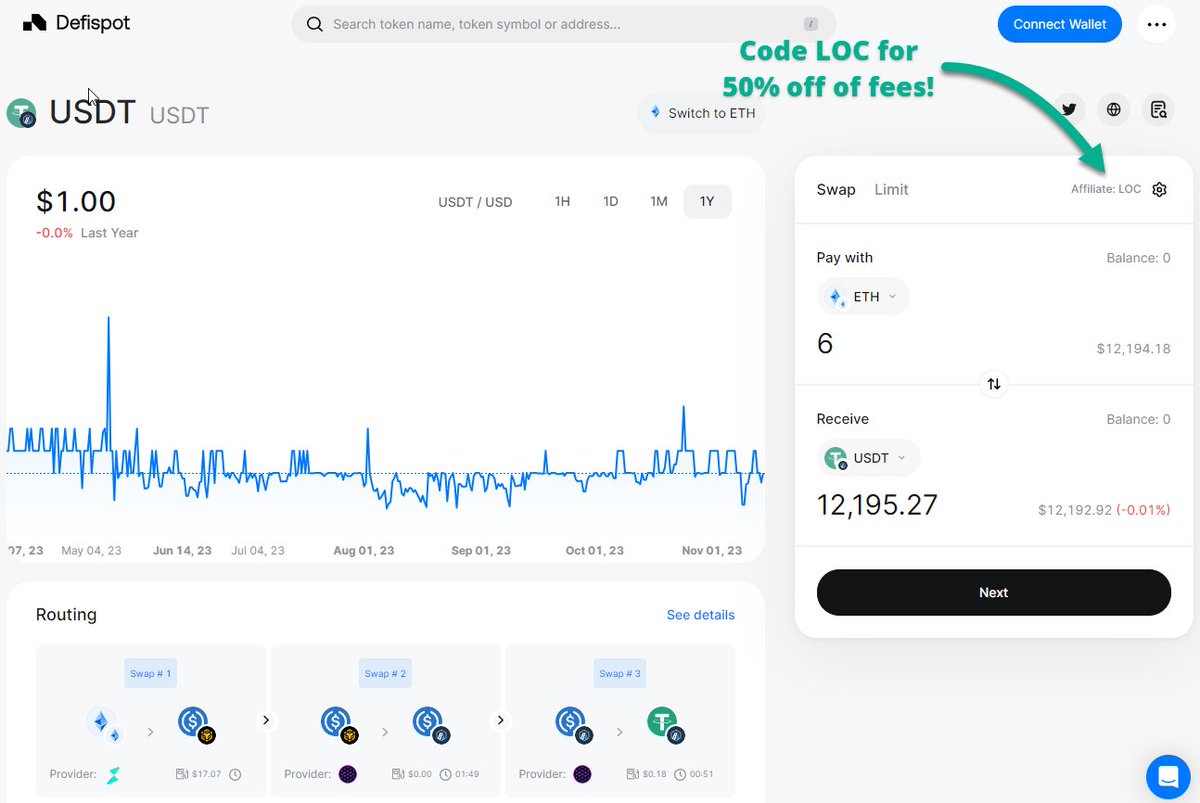Viewport: 1200px width, 803px height.
Task: Open the token's Twitter page icon
Action: [x=1069, y=110]
